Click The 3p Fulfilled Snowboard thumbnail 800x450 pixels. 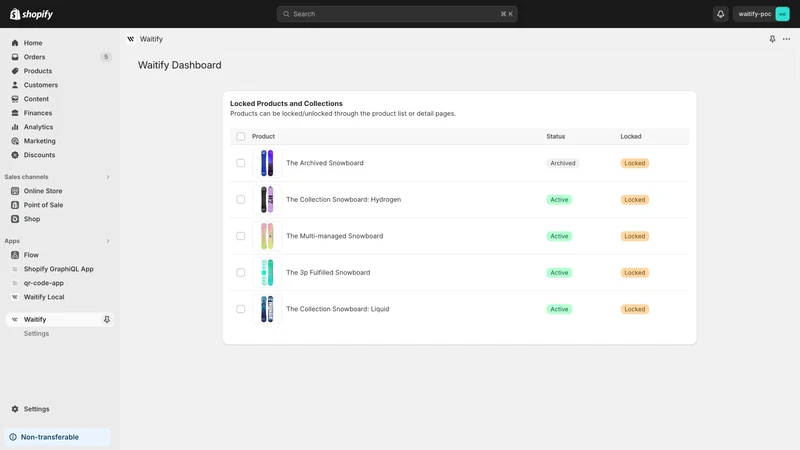point(267,272)
